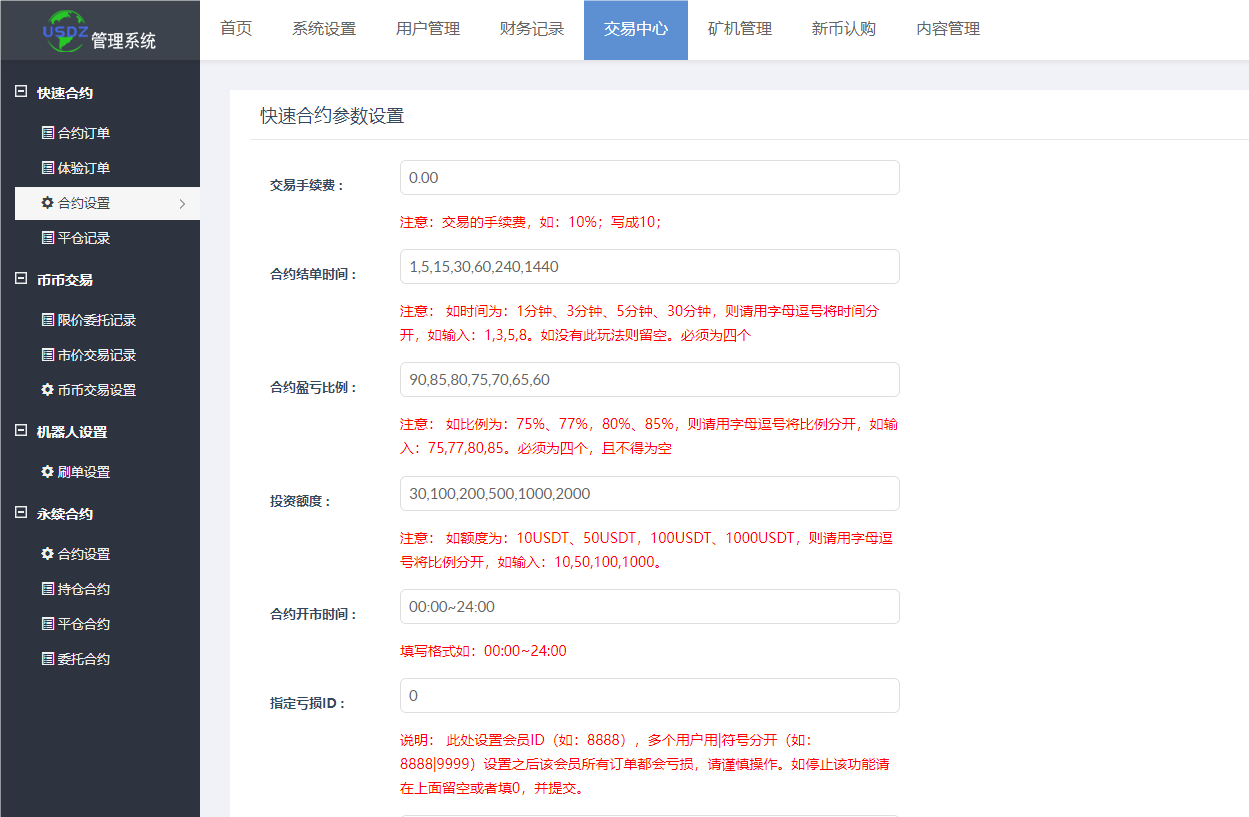
Task: Click the 交易手续费 input field
Action: 648,177
